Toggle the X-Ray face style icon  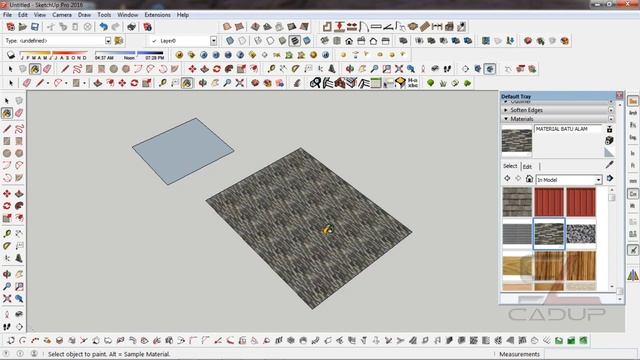click(x=230, y=41)
